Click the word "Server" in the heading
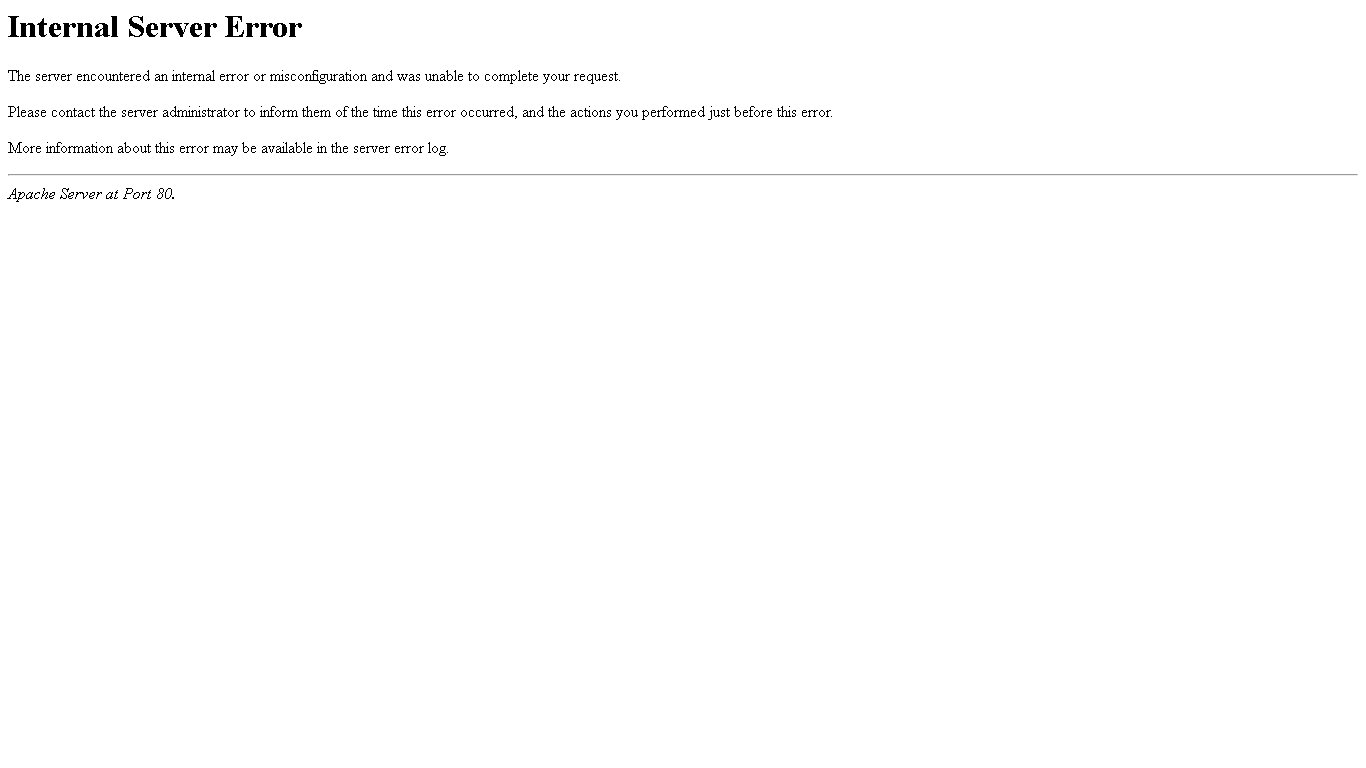 click(x=171, y=27)
